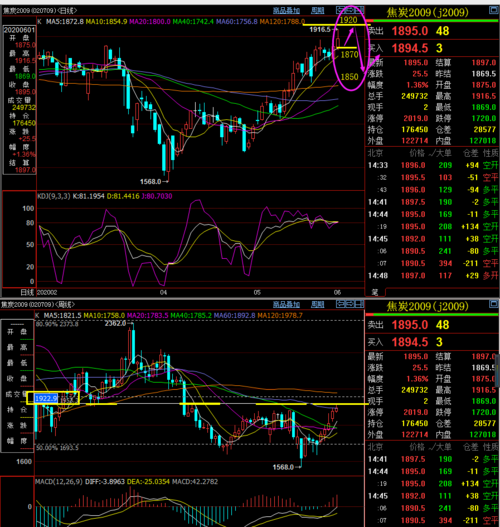Click the split-panel icon in daily chart header
The image size is (500, 527).
click(359, 10)
